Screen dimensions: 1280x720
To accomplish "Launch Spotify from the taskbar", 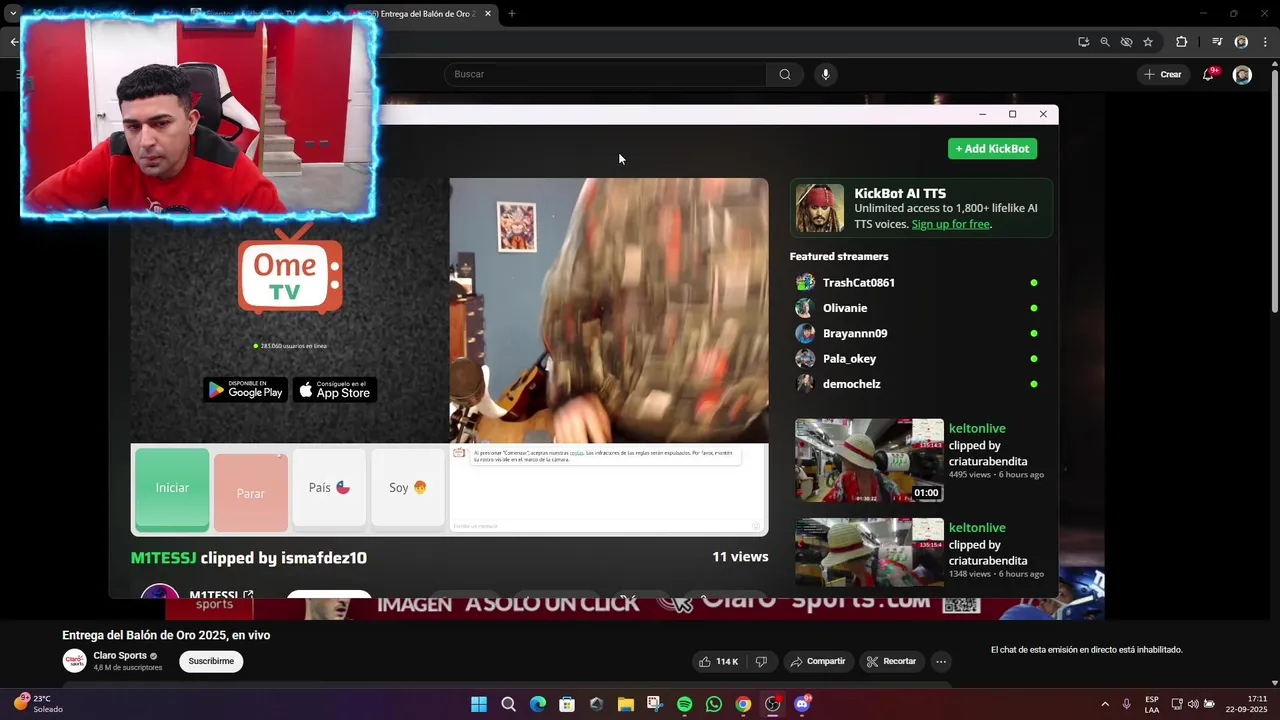I will pos(684,704).
